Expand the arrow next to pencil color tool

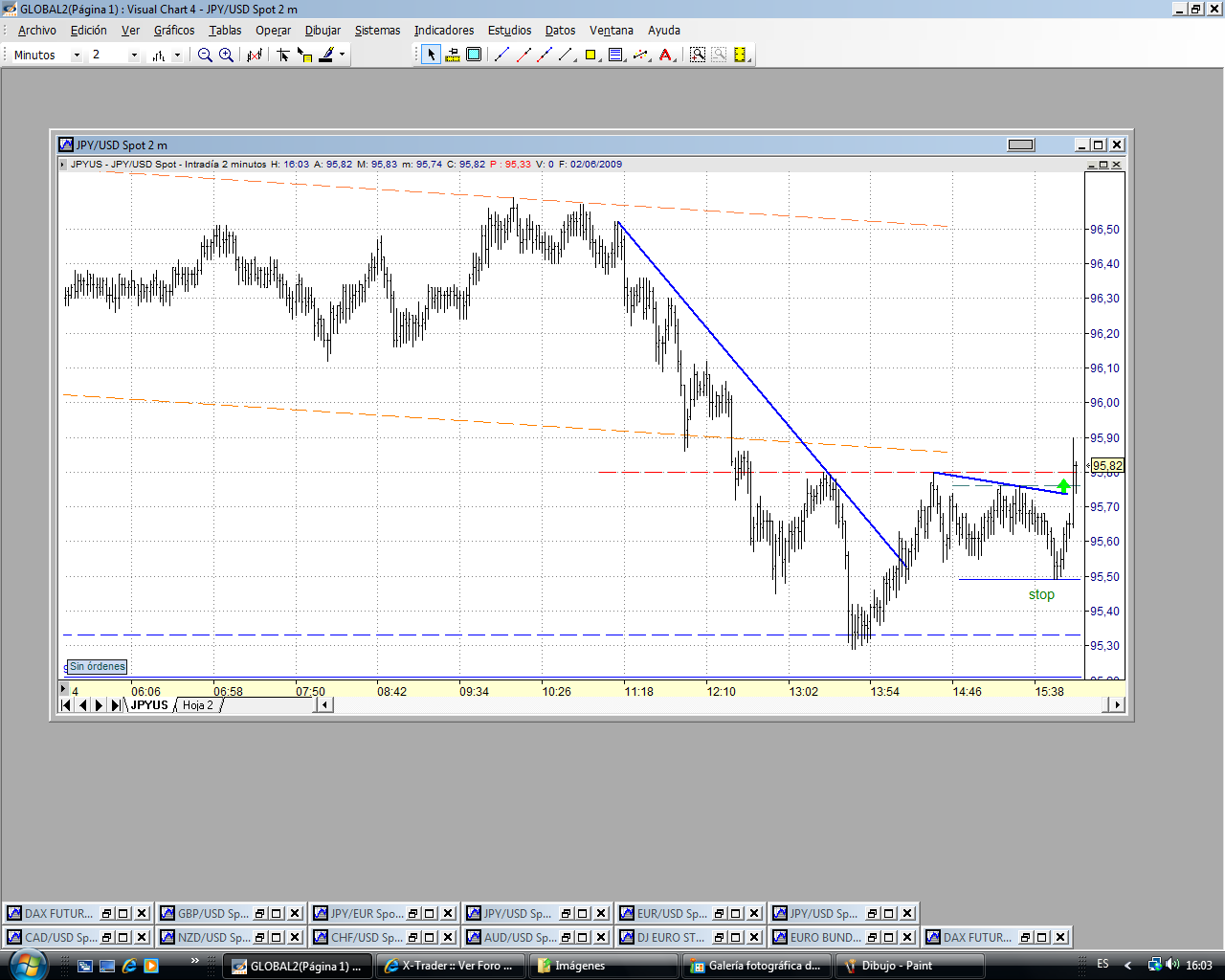coord(342,55)
